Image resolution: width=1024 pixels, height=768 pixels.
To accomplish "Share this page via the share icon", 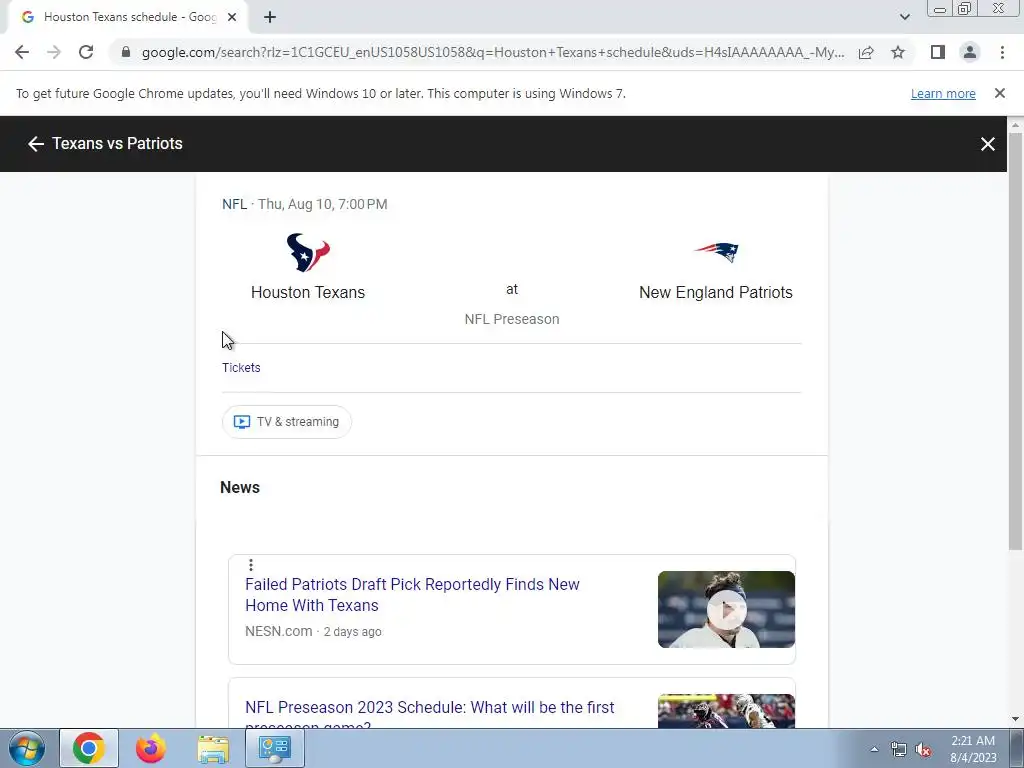I will [x=866, y=52].
